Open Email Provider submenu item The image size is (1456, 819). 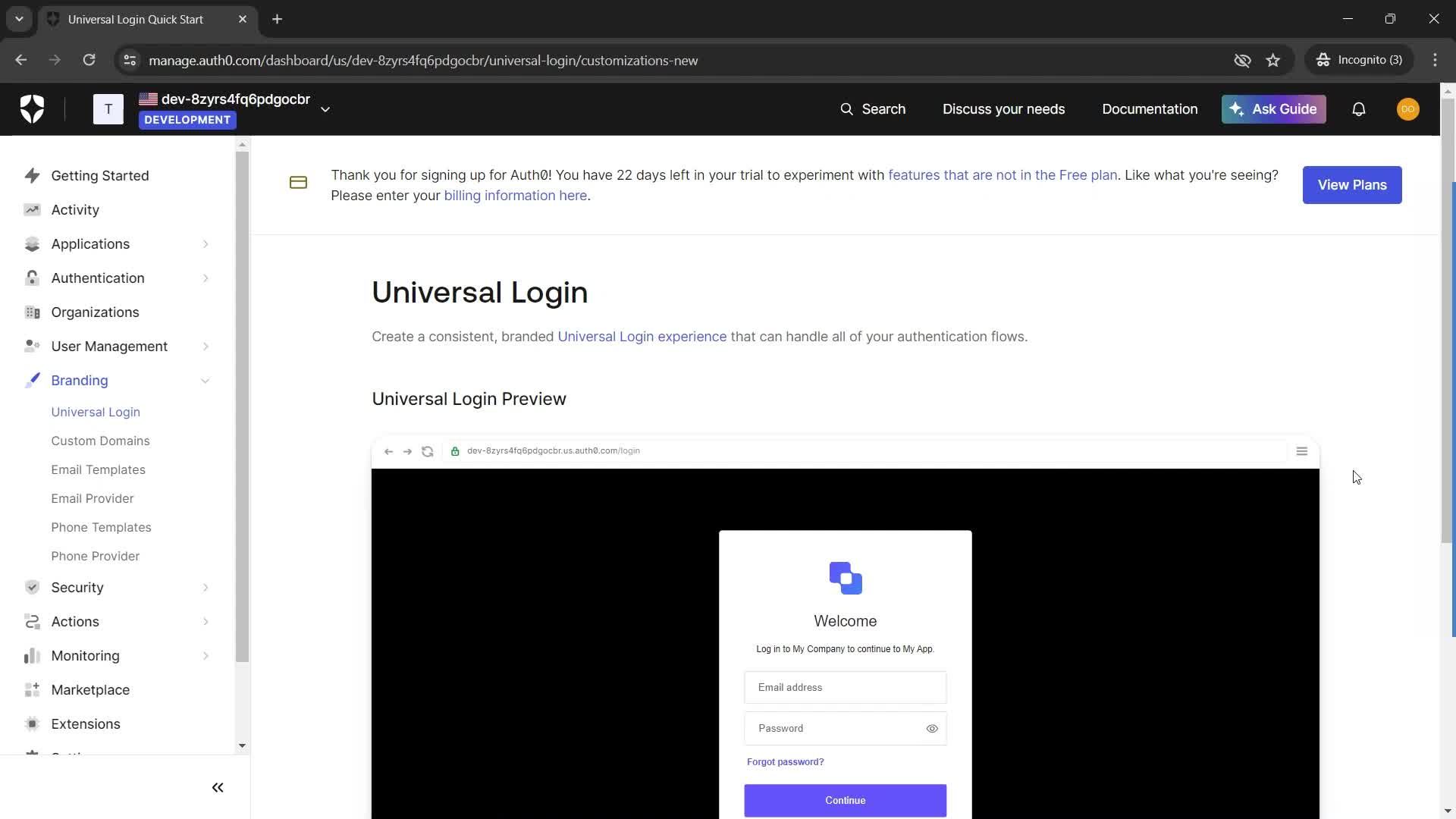93,499
